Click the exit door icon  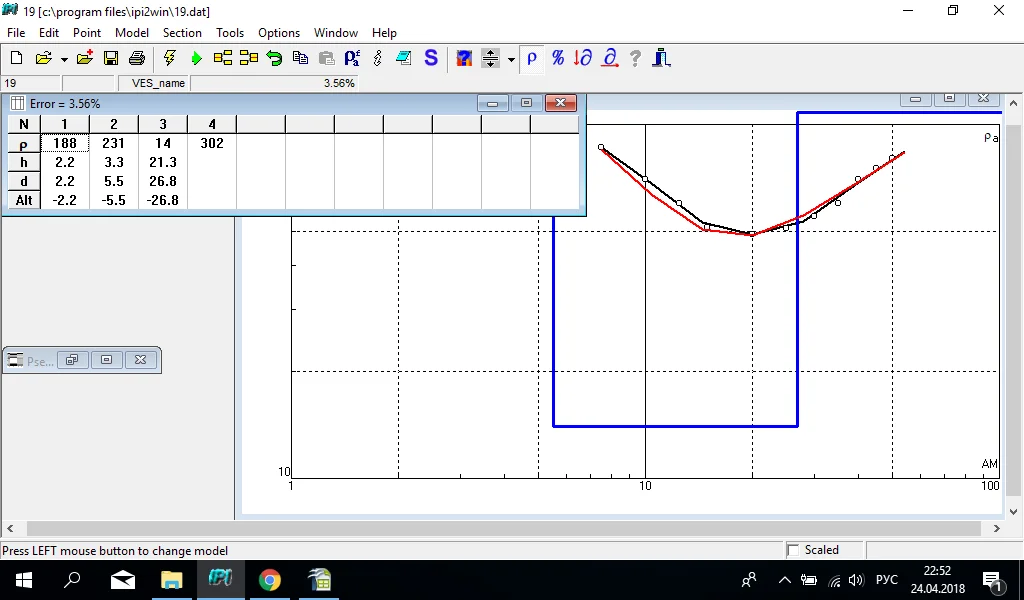click(x=661, y=59)
